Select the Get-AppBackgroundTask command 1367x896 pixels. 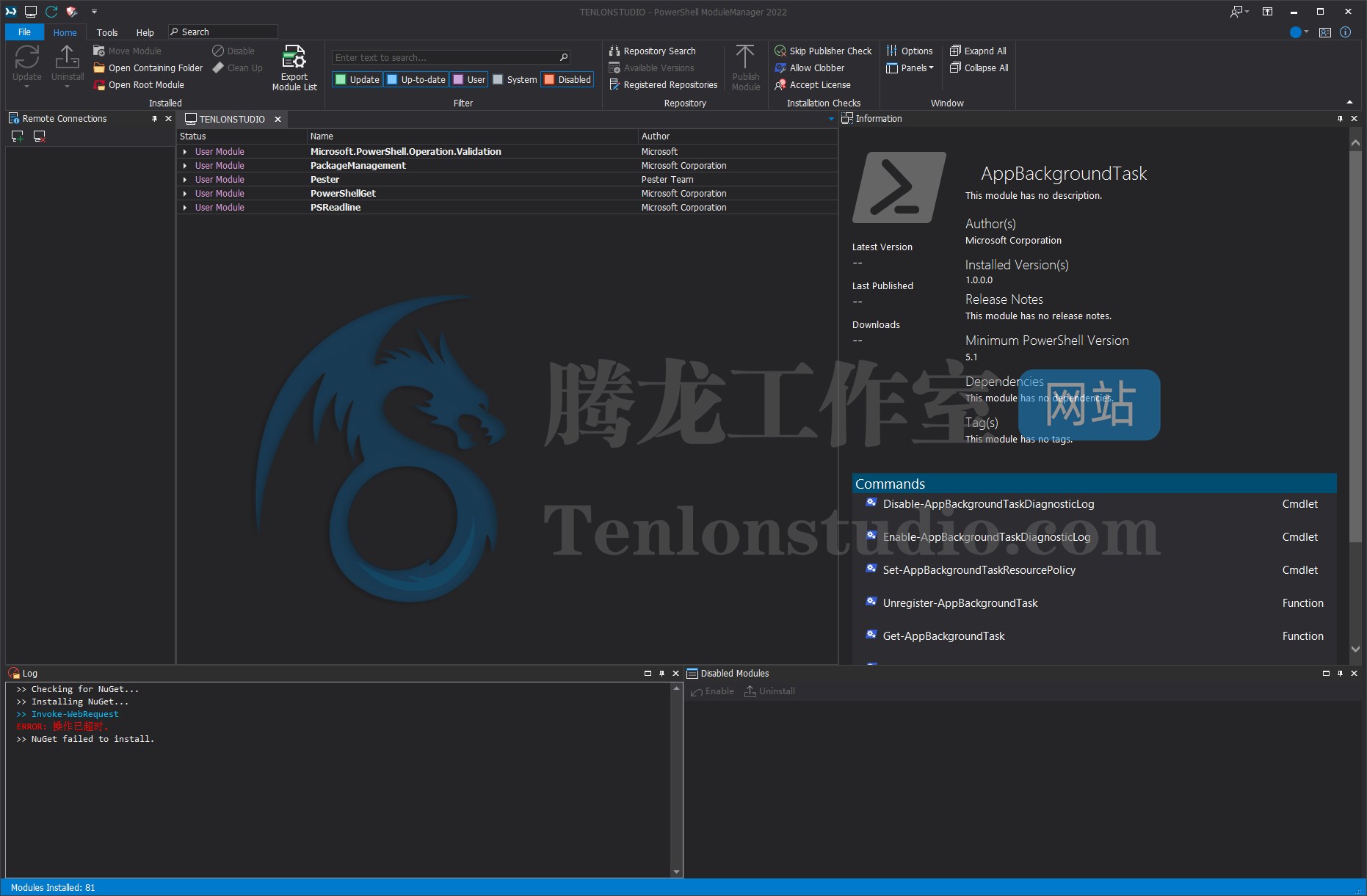pos(943,636)
